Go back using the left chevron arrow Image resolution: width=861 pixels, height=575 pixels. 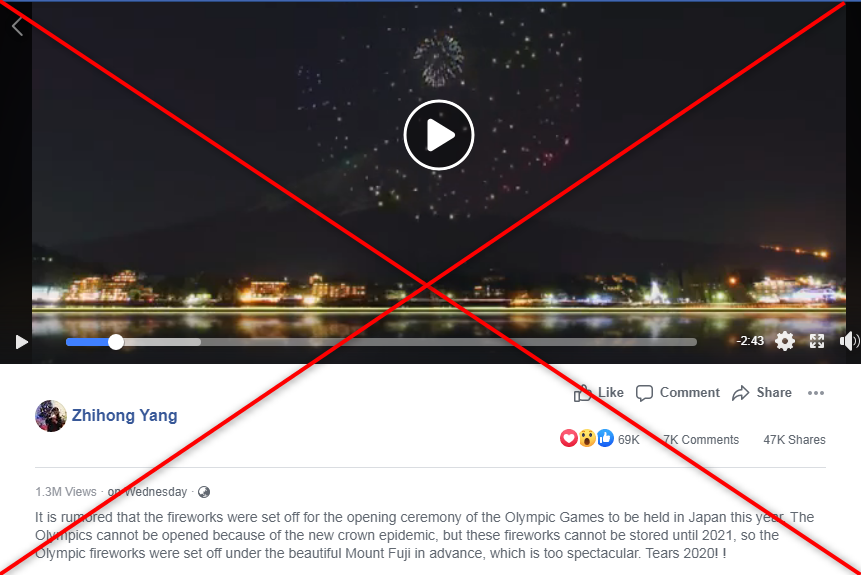(18, 26)
